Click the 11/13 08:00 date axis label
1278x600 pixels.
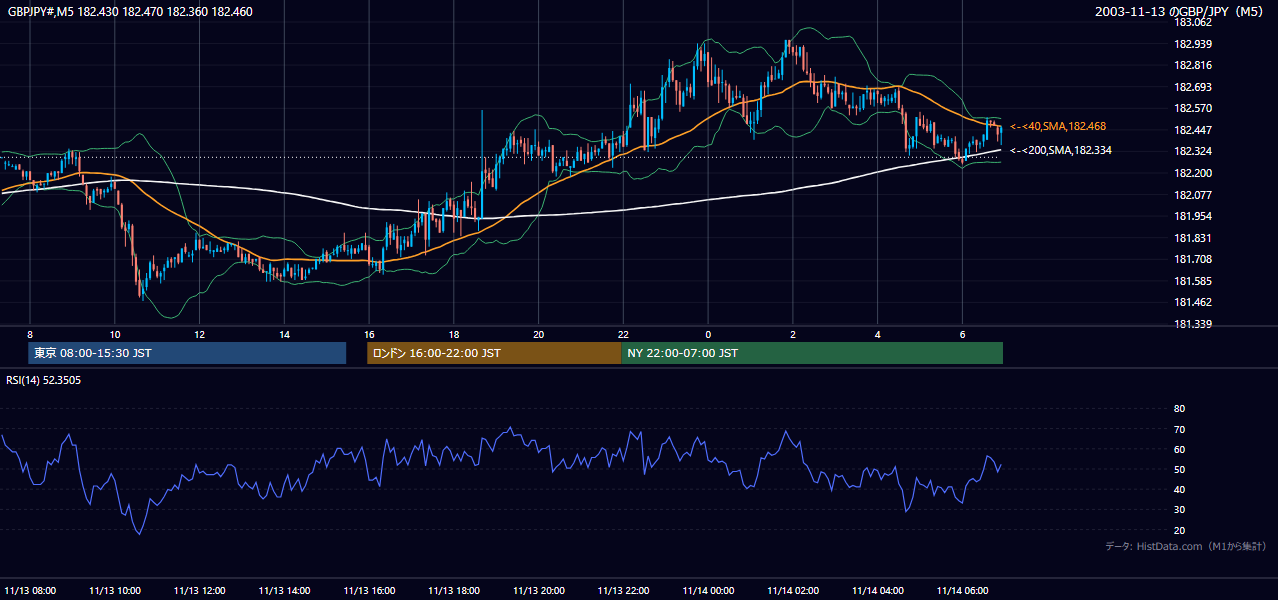30,590
